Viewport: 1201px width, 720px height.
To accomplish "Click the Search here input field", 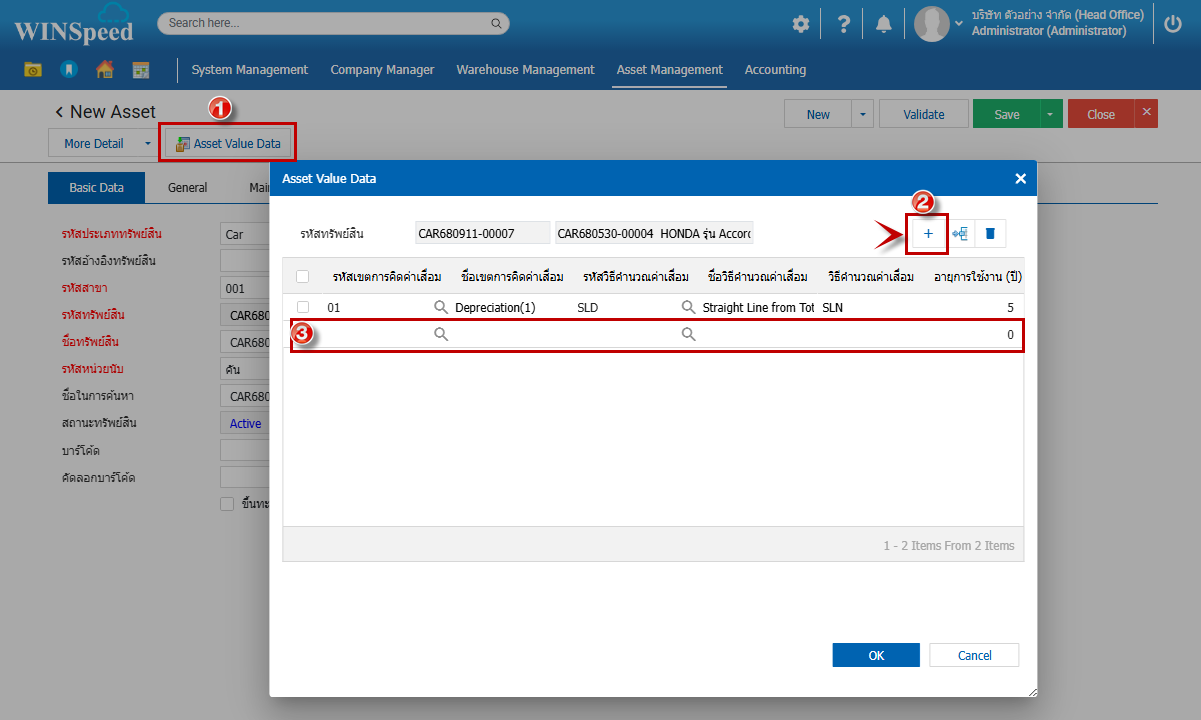I will click(325, 23).
